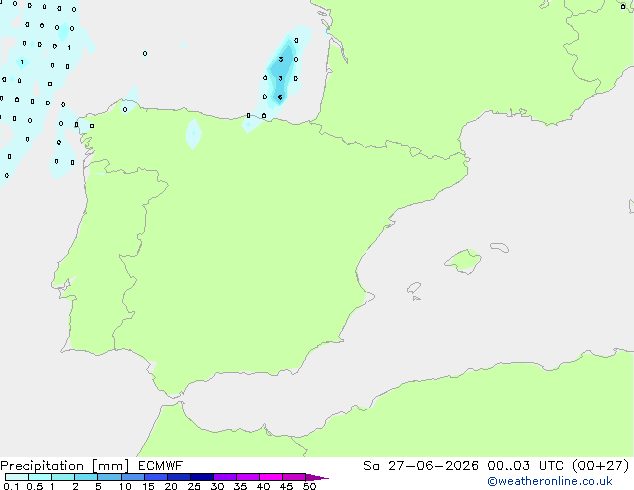The width and height of the screenshot is (634, 490).
Task: Pick the 10–15 mm blue legend swatch
Action: (x=132, y=477)
